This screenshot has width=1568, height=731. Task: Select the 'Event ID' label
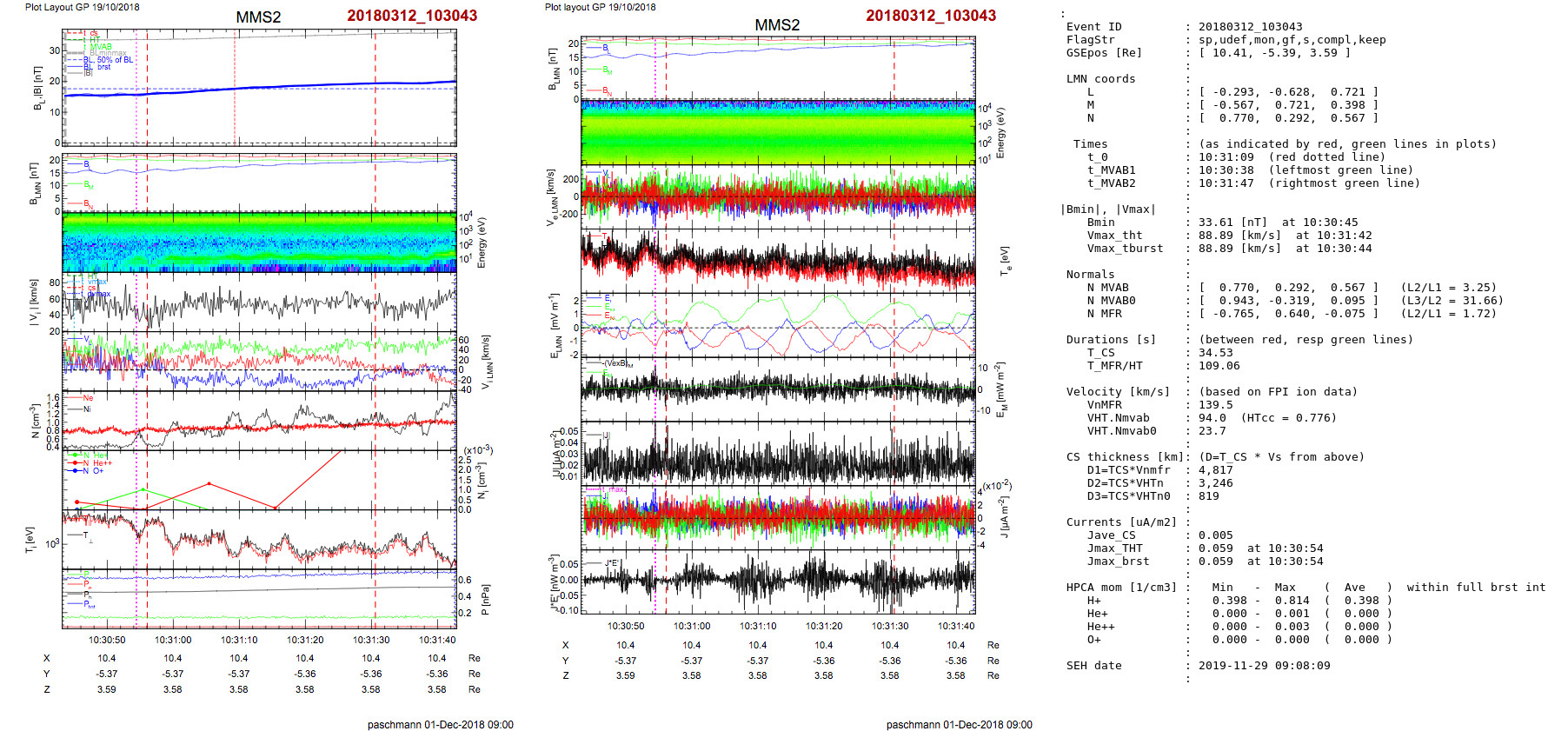pyautogui.click(x=1093, y=27)
